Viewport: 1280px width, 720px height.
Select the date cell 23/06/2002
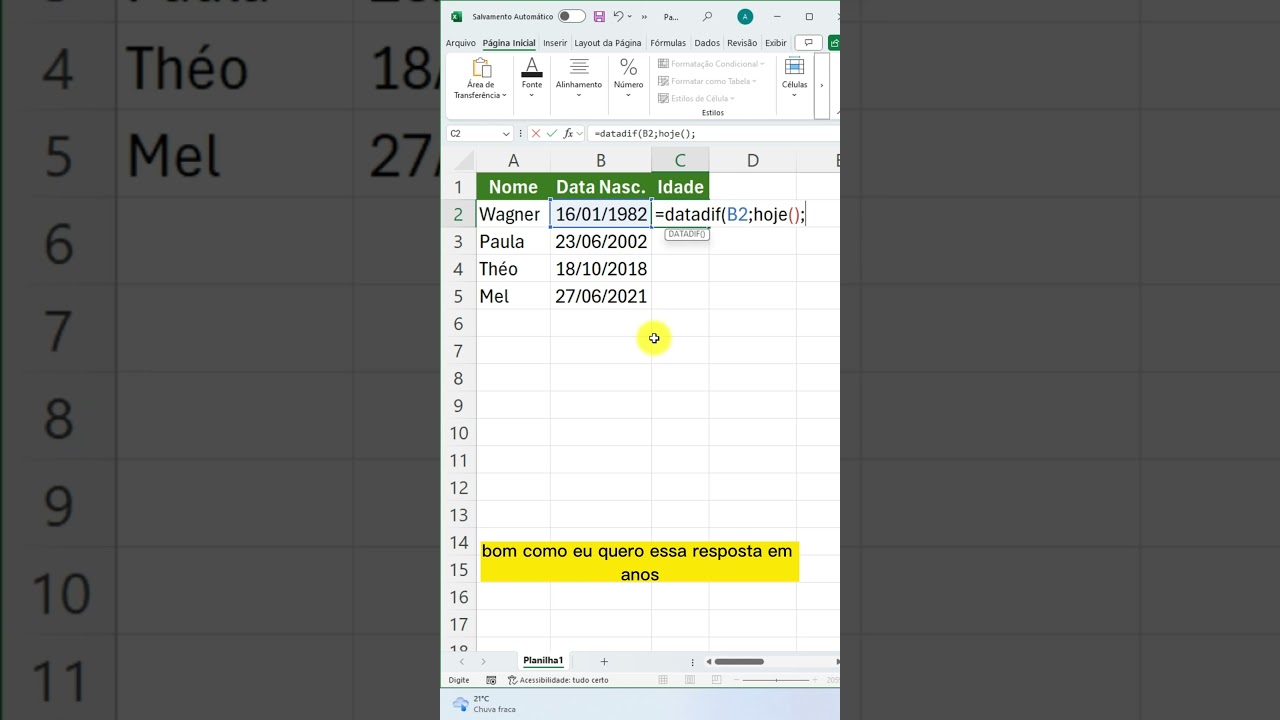coord(601,241)
